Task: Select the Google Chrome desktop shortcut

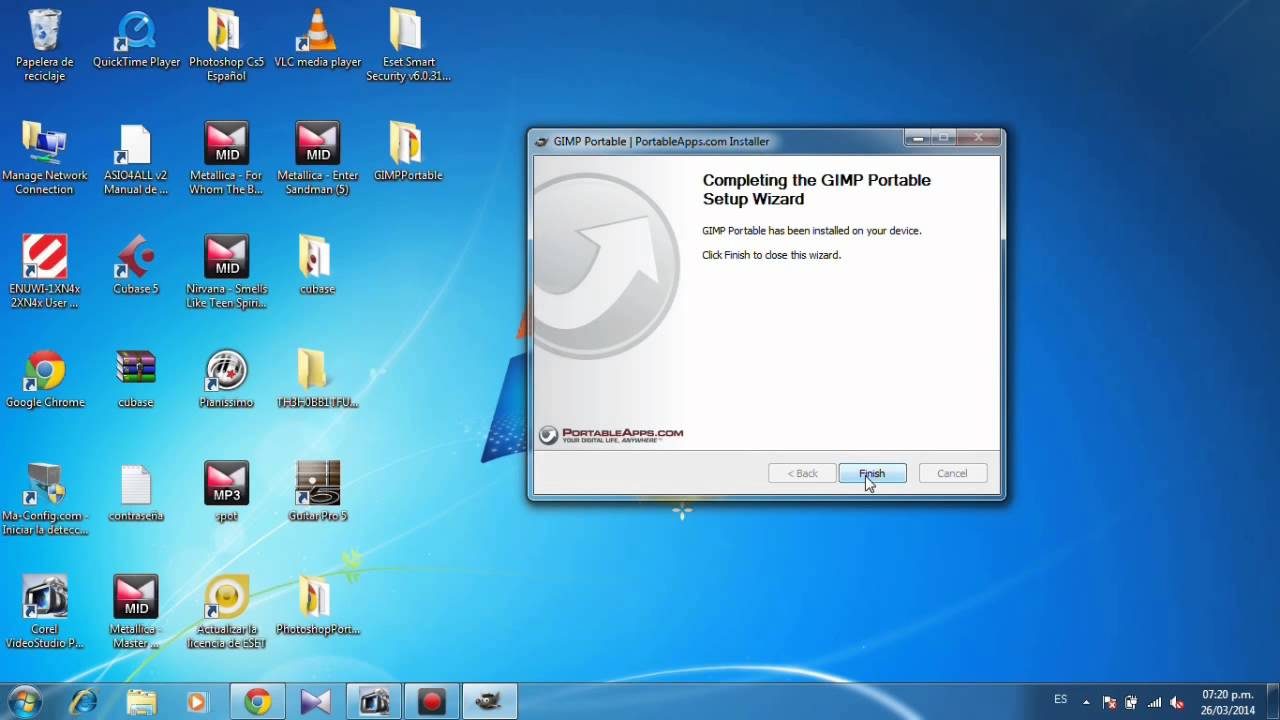Action: click(45, 380)
